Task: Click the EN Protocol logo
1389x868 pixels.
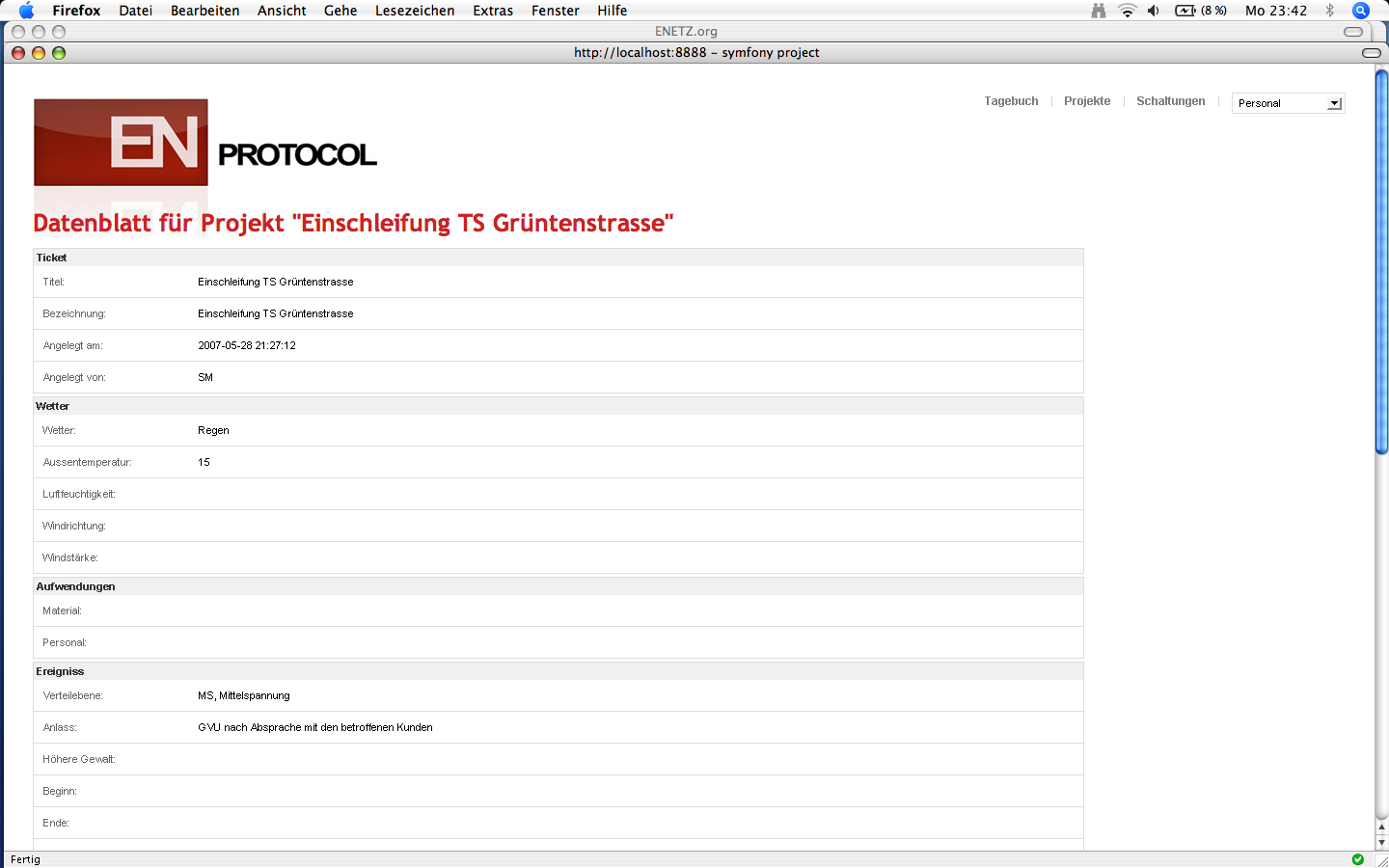Action: (204, 143)
